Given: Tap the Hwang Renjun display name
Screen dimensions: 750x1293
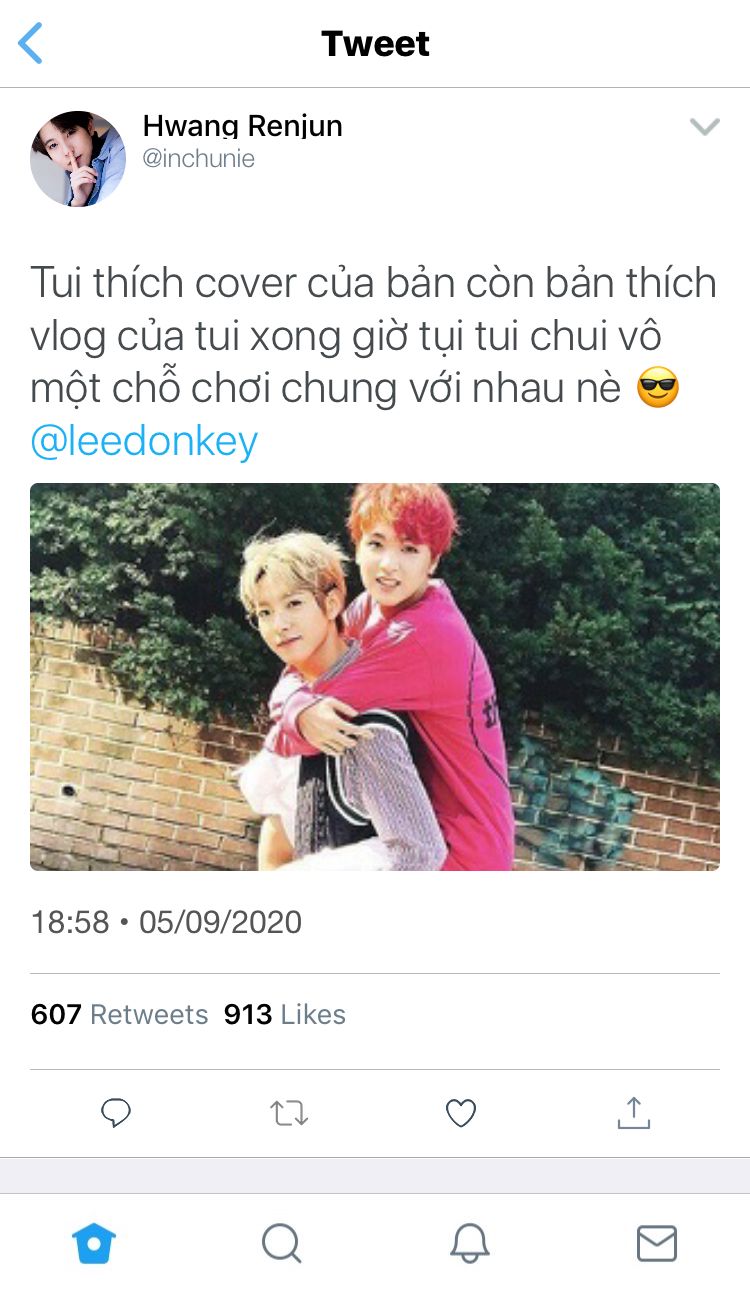Looking at the screenshot, I should pos(243,126).
